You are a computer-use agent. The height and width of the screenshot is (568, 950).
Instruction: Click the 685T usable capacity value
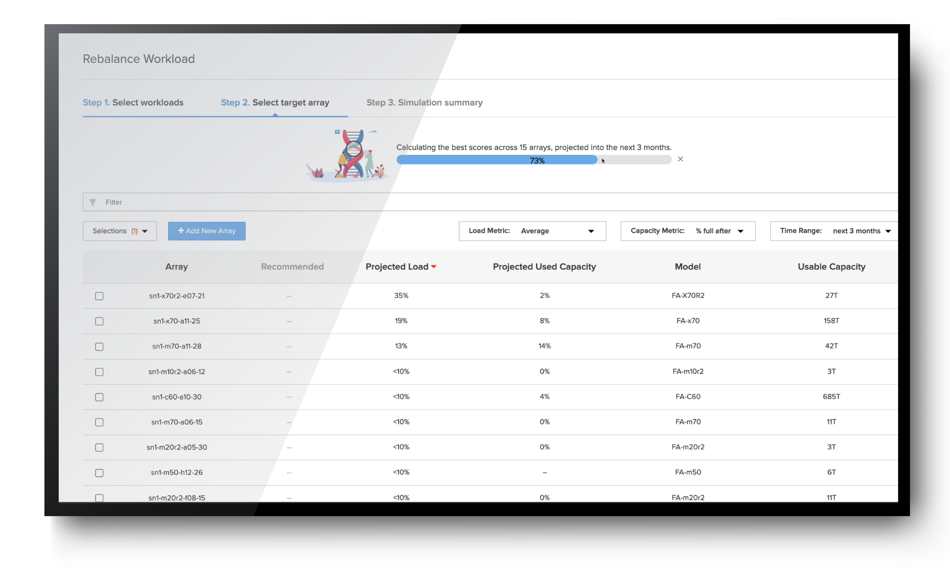tap(831, 397)
